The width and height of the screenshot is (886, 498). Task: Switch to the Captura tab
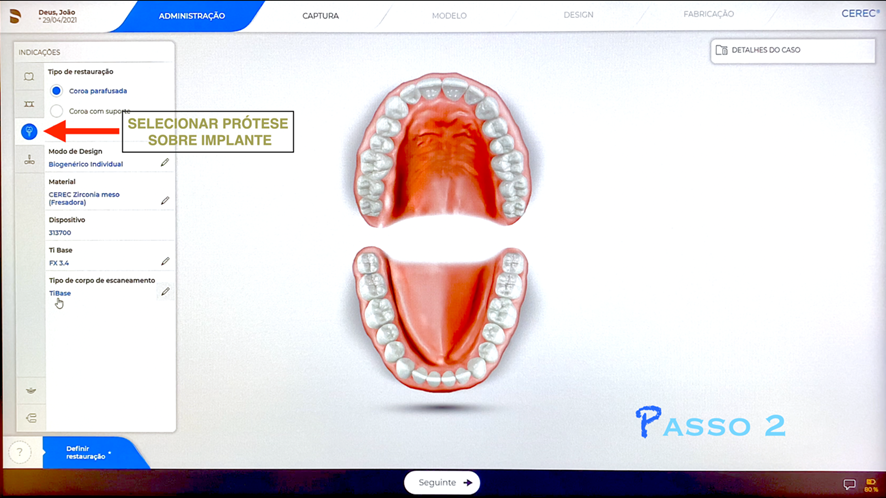[320, 15]
